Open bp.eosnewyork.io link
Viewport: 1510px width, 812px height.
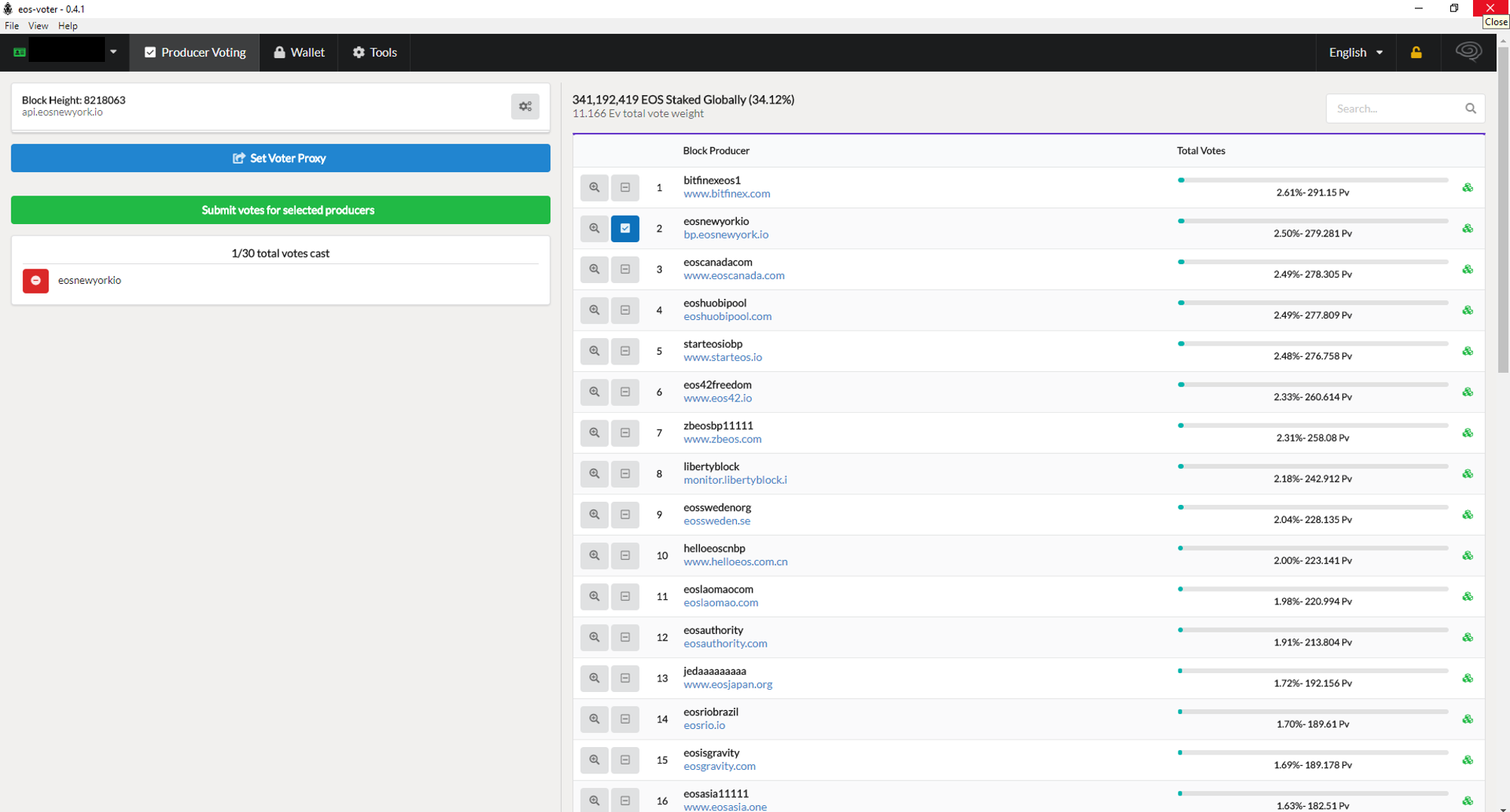[726, 235]
